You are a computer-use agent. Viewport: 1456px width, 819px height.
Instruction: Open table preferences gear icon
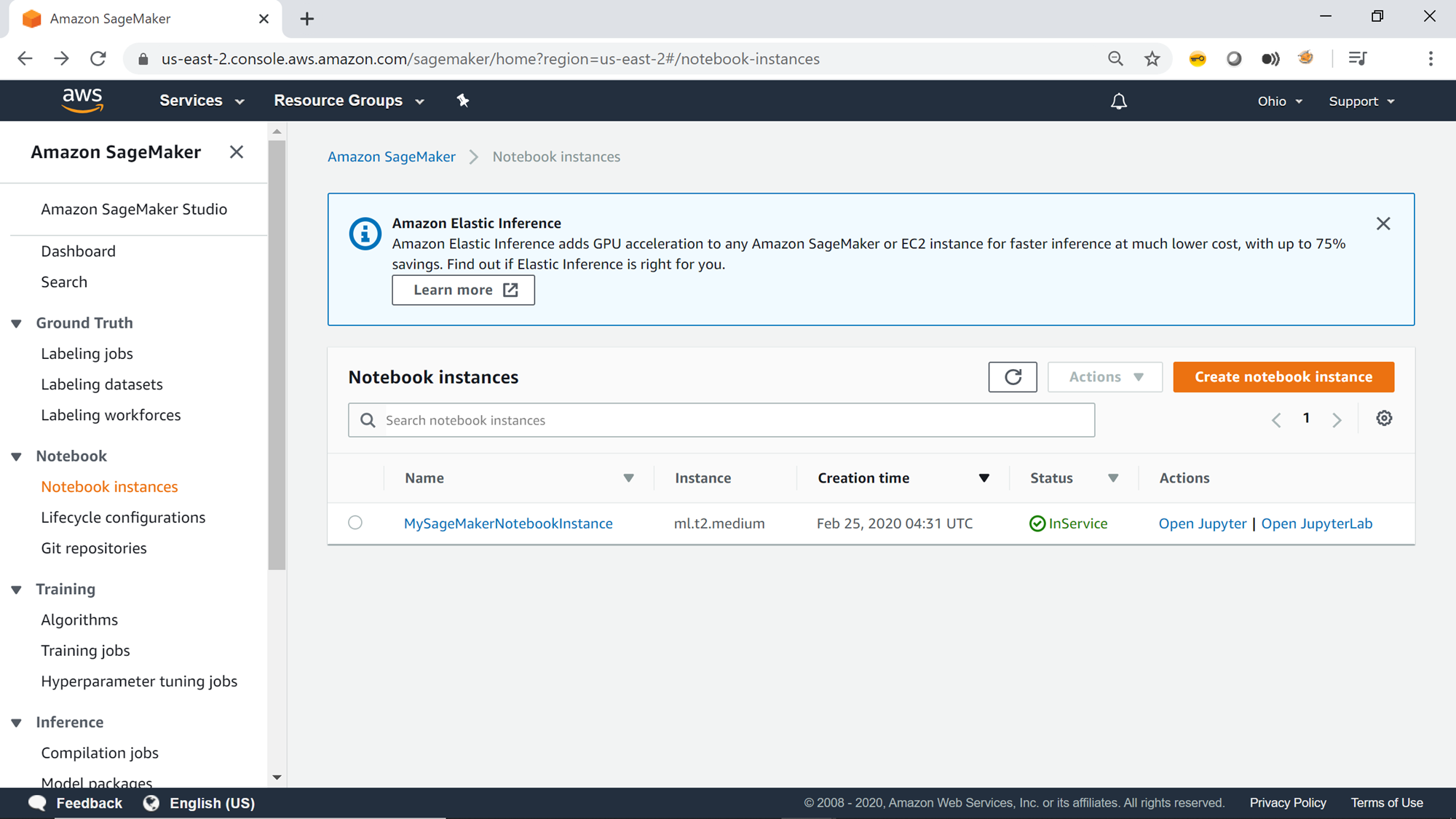1384,419
